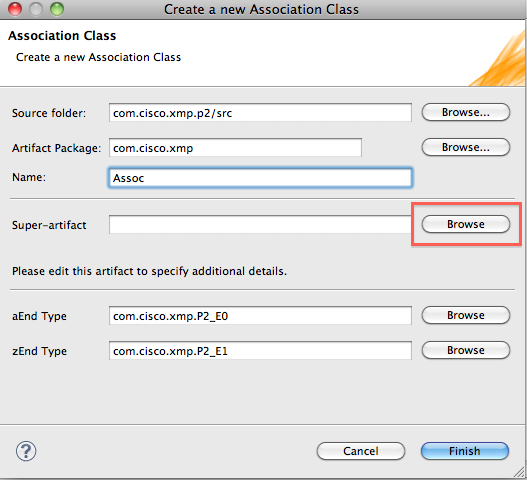Focus the aEnd Type field with P2_E0
Image resolution: width=527 pixels, height=480 pixels.
[260, 316]
